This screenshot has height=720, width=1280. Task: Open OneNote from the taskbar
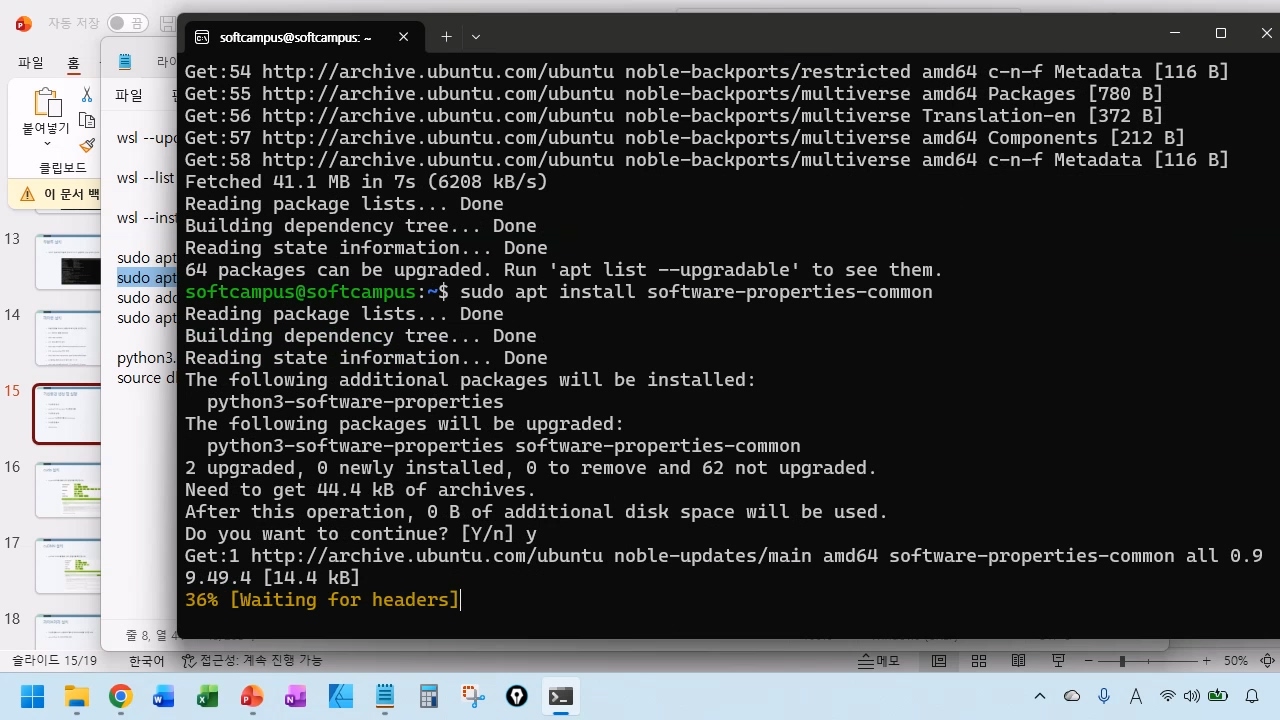pos(296,697)
